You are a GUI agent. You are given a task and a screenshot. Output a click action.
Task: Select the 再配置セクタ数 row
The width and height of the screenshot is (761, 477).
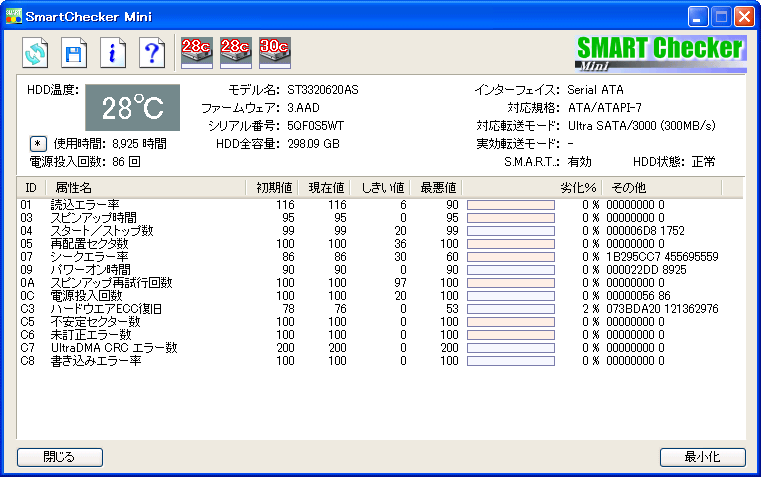[x=380, y=244]
